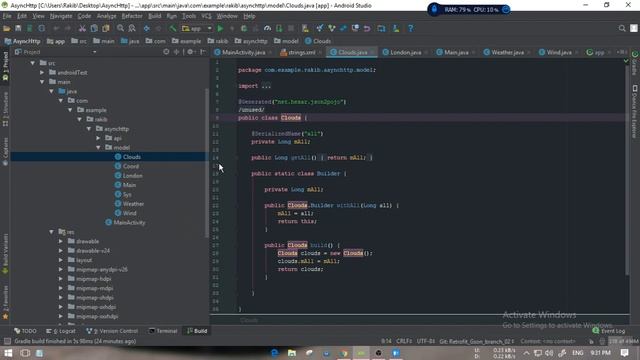The image size is (640, 360).
Task: Open the Gradle side panel tab
Action: point(635,63)
